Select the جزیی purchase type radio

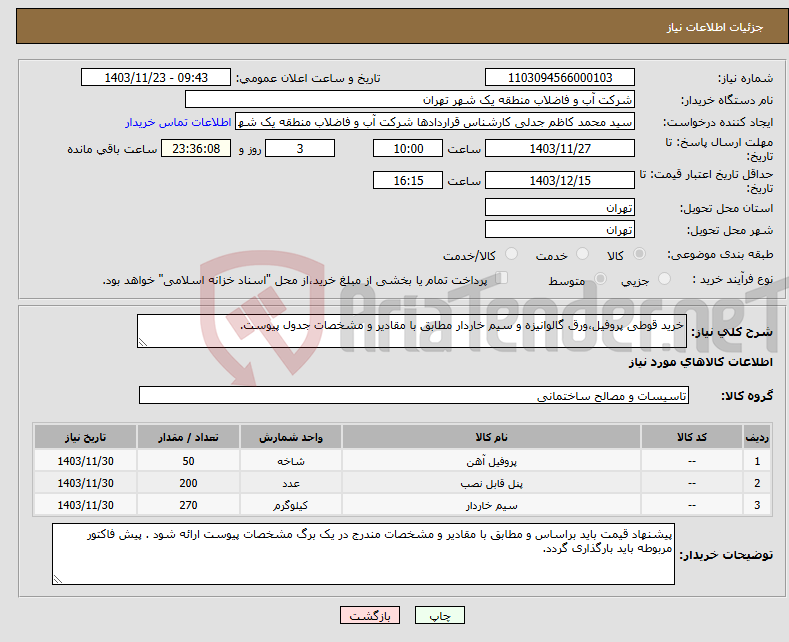coord(664,279)
